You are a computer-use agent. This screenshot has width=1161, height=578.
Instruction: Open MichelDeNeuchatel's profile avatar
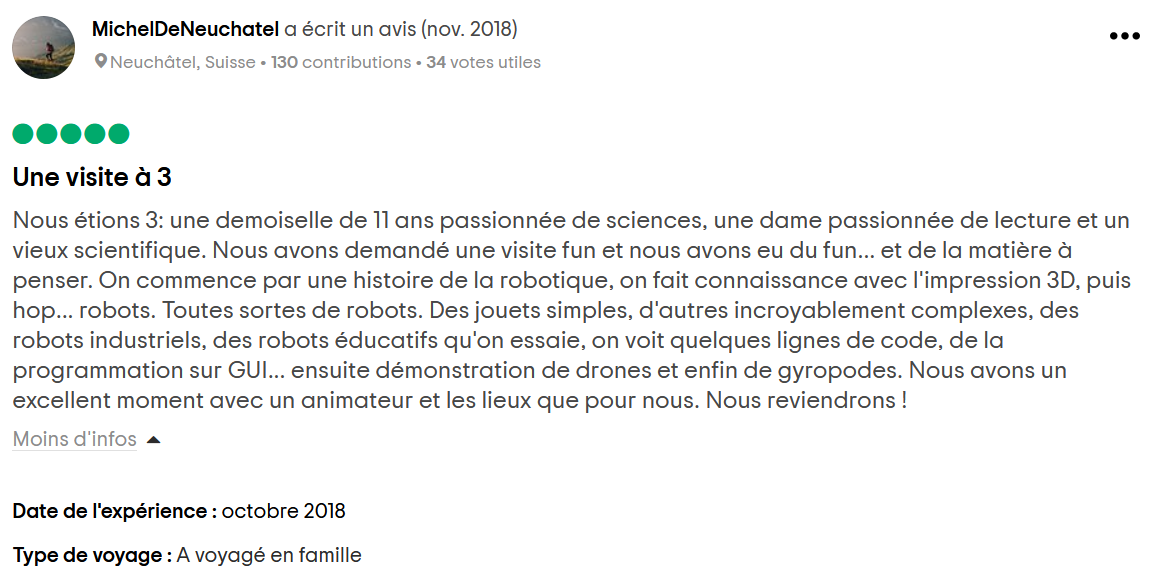coord(44,47)
